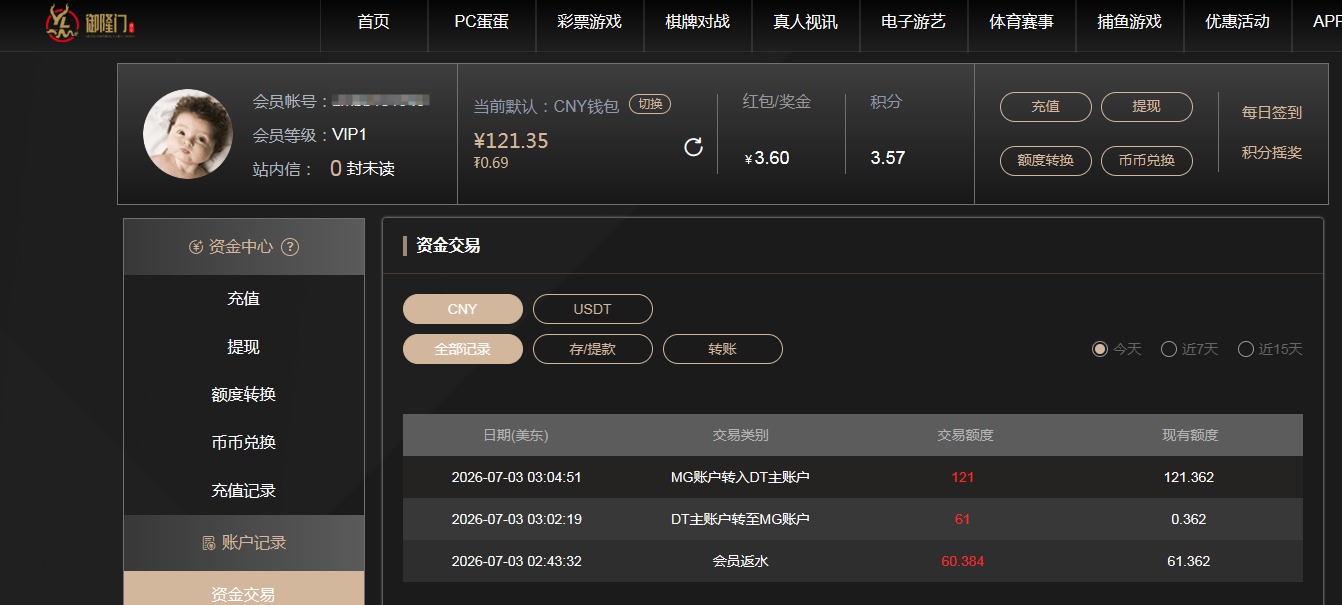This screenshot has width=1342, height=605.
Task: Open PC蛋蛋 in the top navigation
Action: point(481,22)
